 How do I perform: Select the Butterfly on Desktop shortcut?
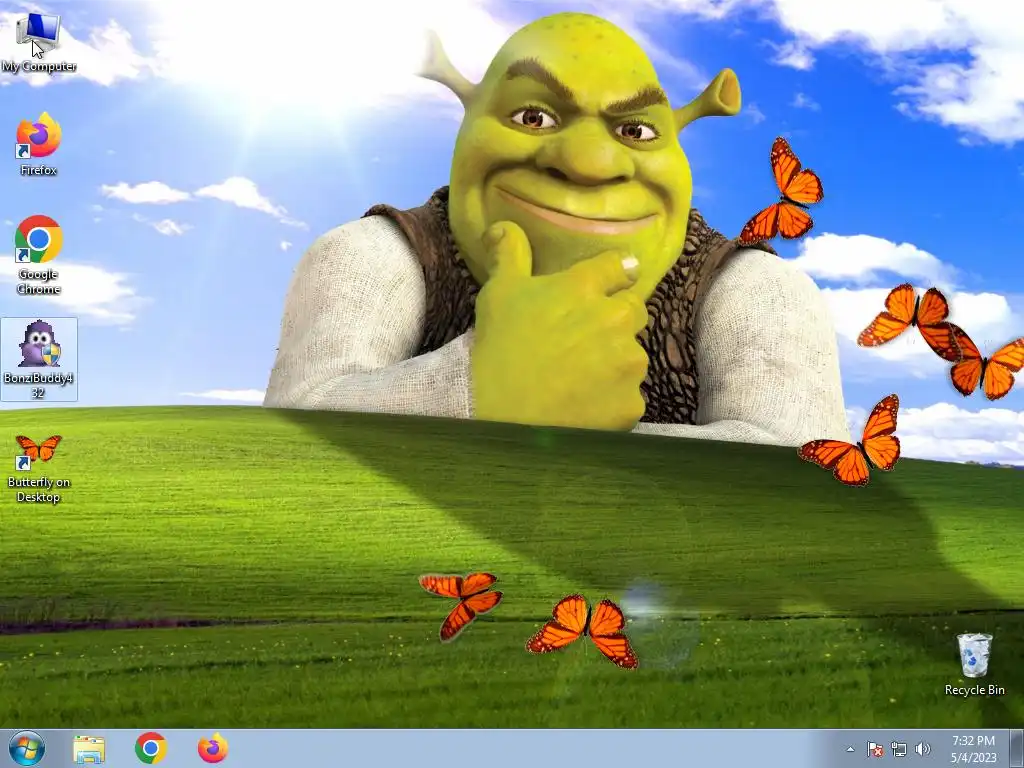(x=39, y=468)
